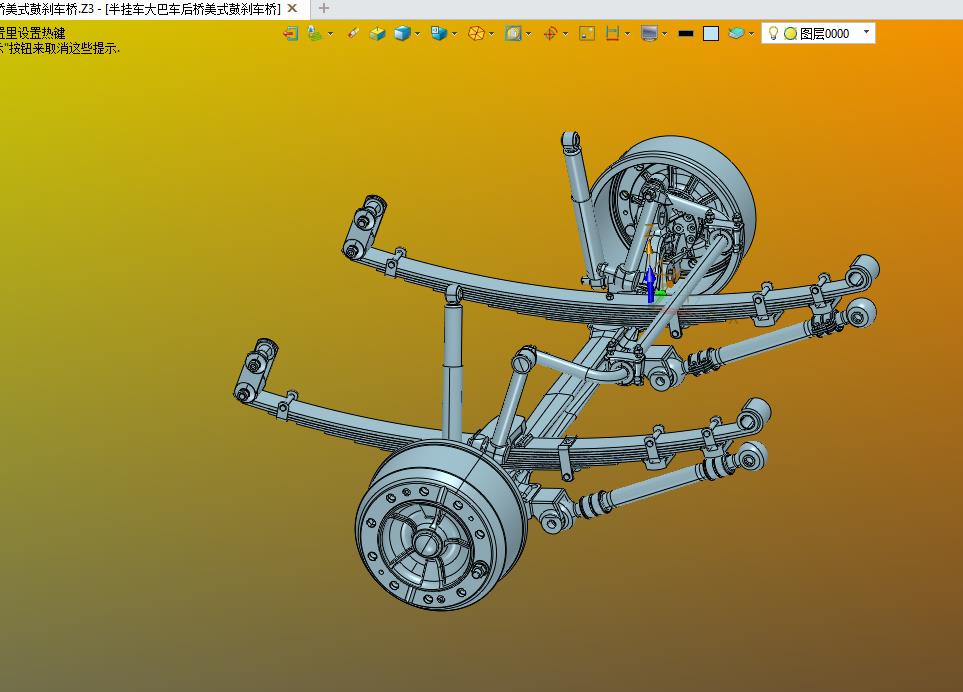Screen dimensions: 963x692
Task: Click the red crosshair target icon
Action: click(550, 33)
